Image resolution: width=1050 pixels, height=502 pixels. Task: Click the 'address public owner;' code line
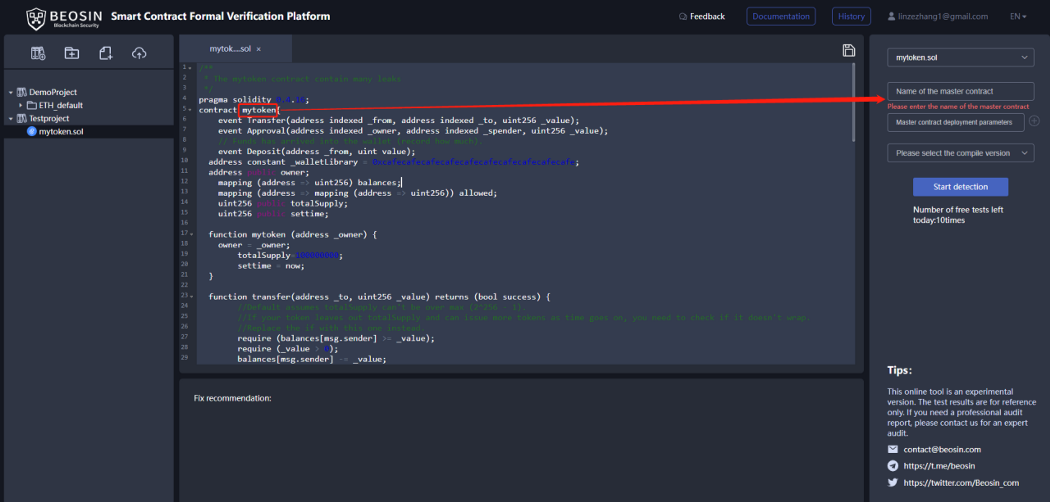(x=259, y=172)
